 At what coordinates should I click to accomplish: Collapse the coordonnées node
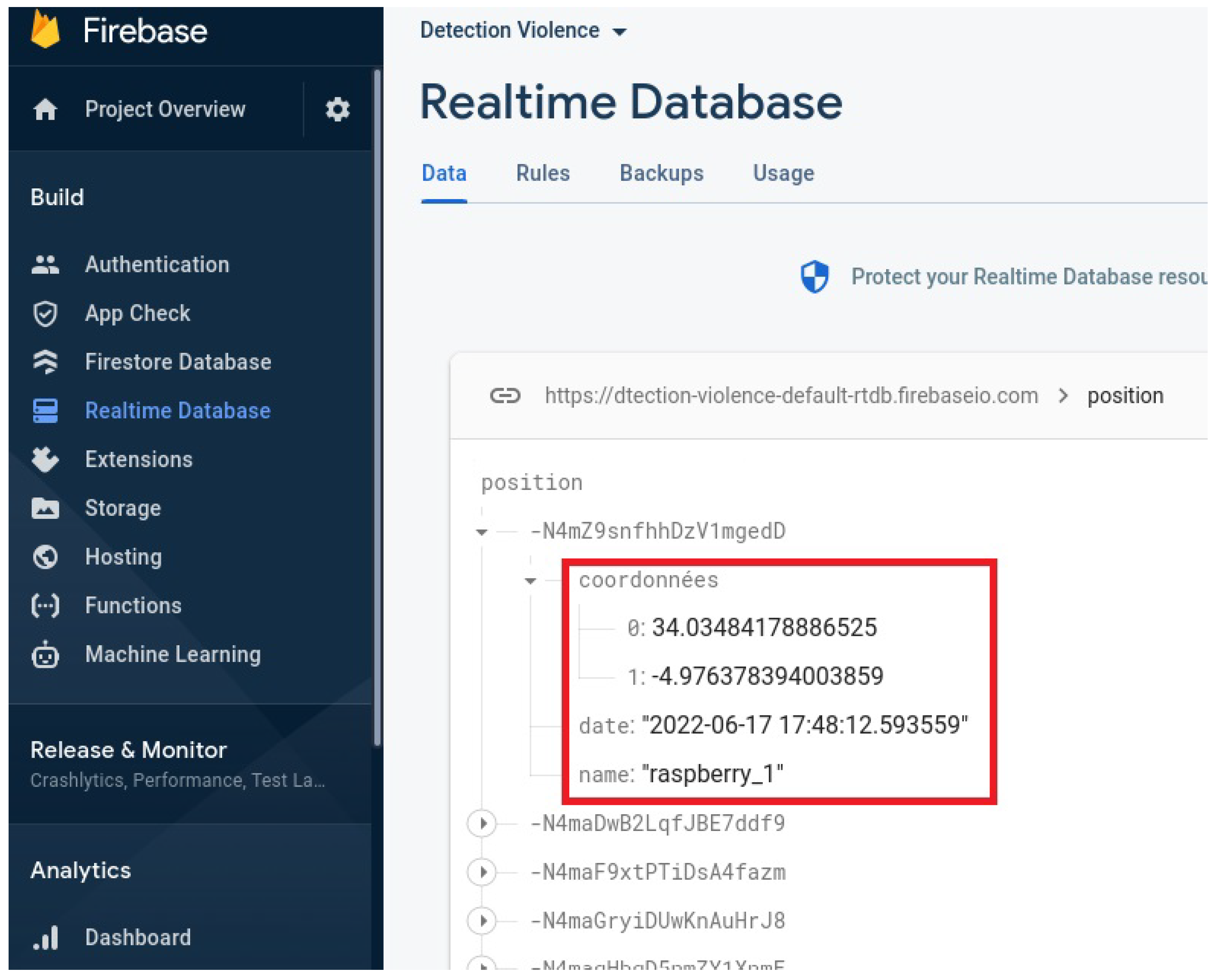531,581
